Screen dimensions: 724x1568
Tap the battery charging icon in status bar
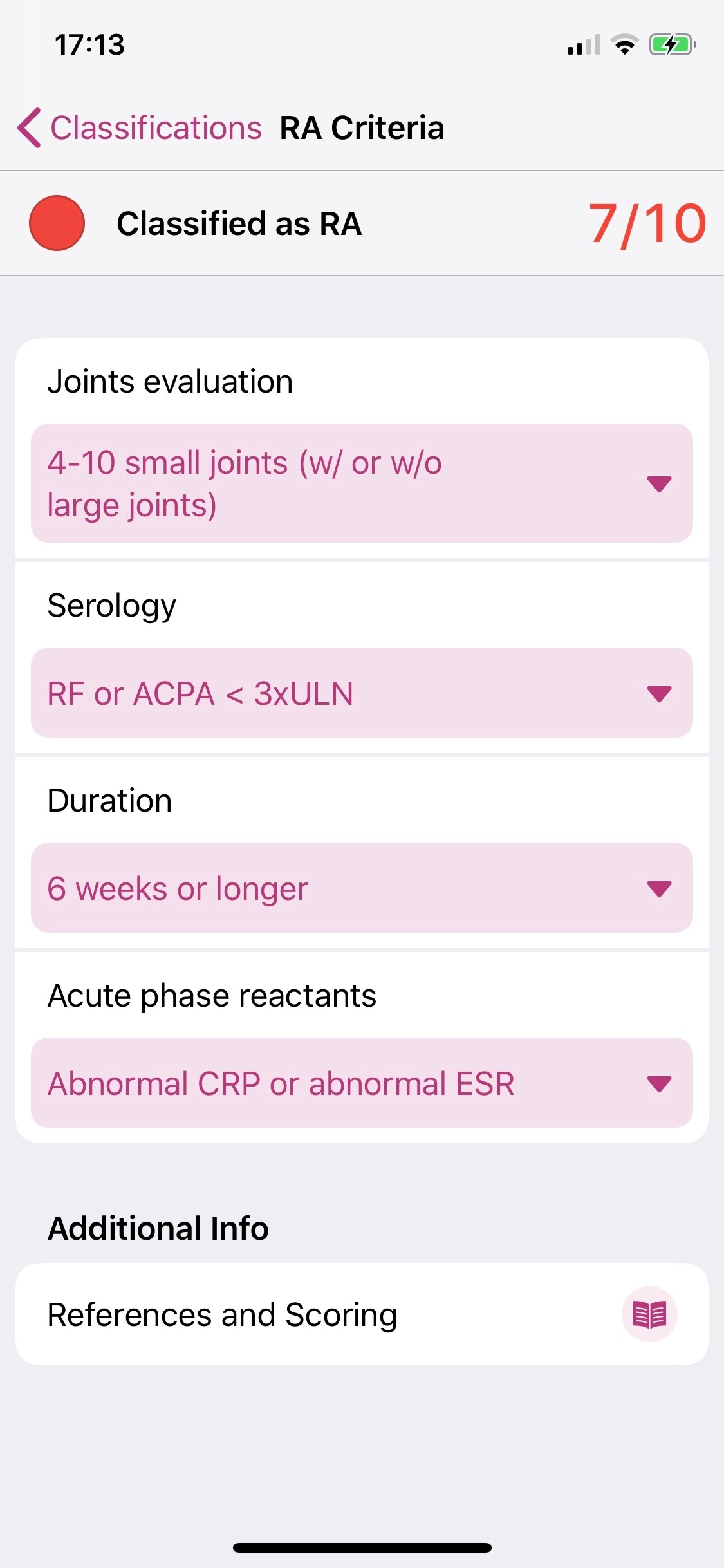pyautogui.click(x=671, y=45)
